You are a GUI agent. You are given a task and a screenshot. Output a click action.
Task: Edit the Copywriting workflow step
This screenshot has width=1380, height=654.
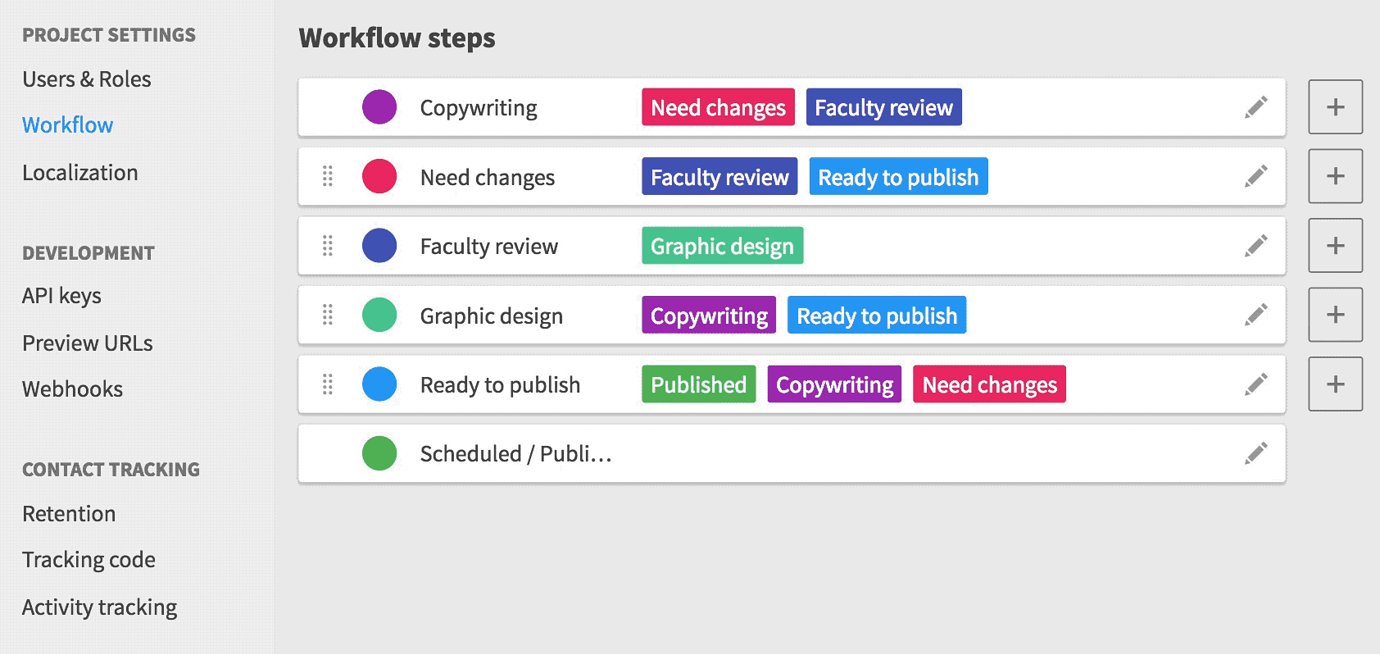tap(1256, 107)
